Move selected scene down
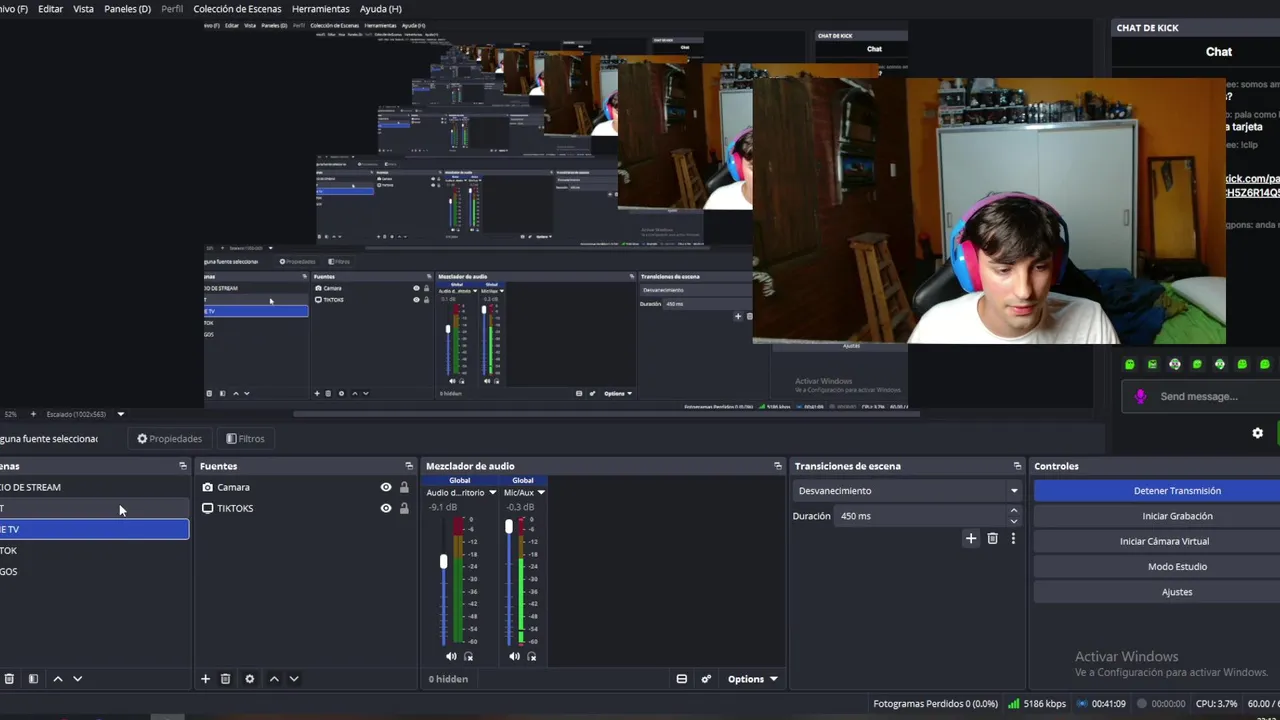1280x720 pixels. (x=77, y=679)
